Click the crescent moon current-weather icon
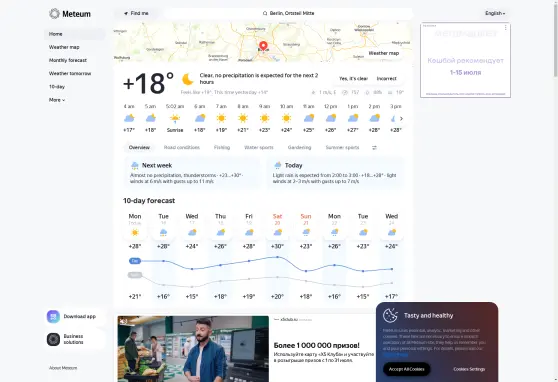 (188, 79)
